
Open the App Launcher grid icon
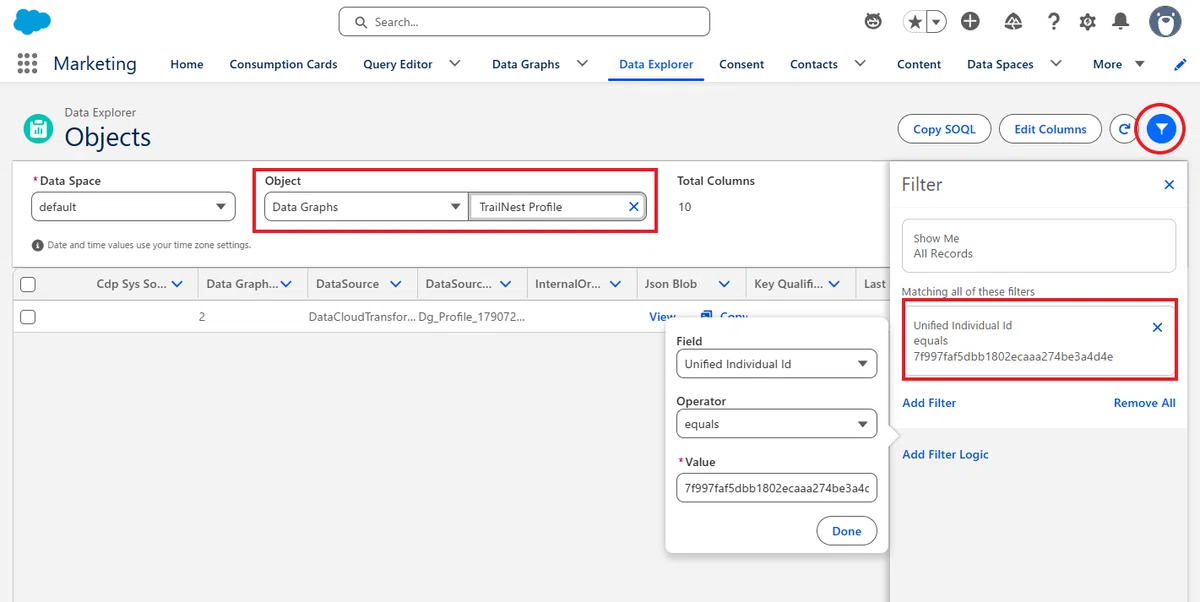27,63
